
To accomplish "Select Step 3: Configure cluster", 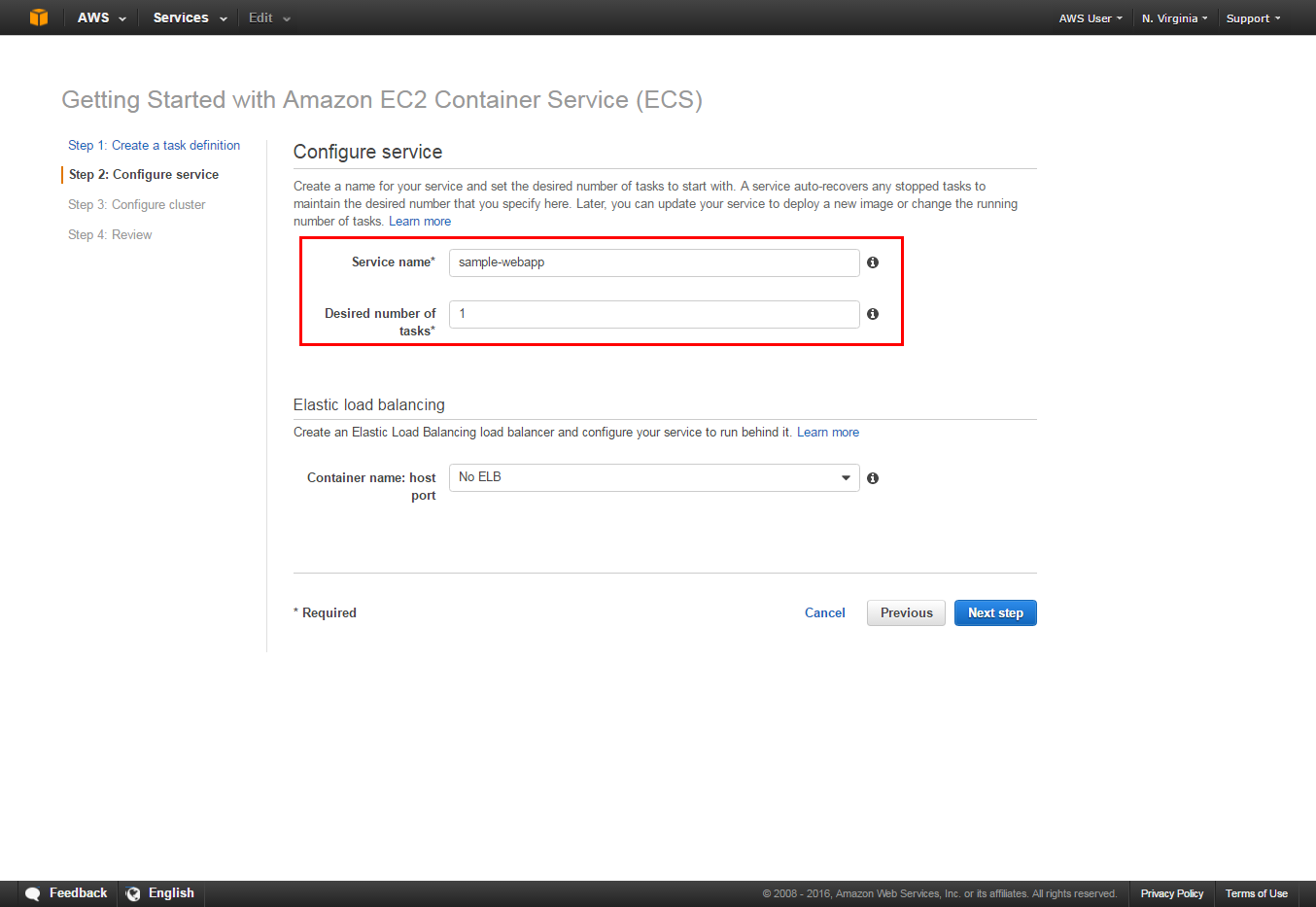I will 137,204.
